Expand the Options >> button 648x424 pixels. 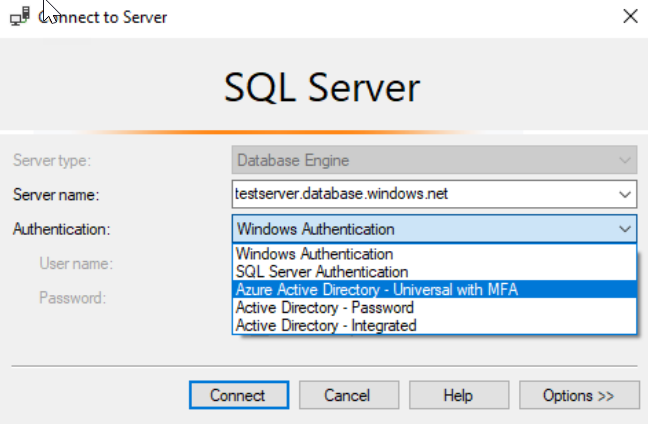[x=578, y=395]
